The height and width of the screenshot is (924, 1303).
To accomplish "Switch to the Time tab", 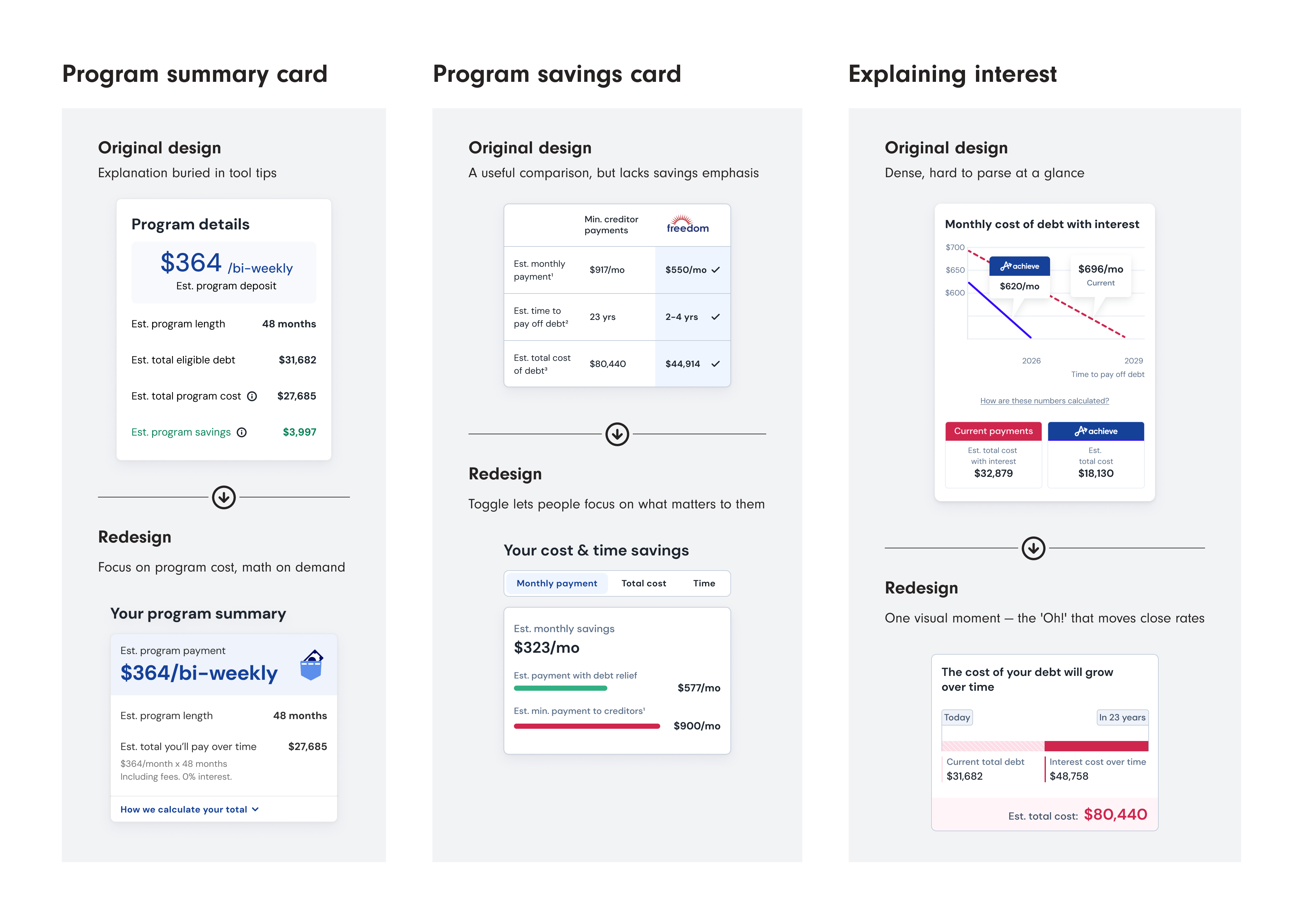I will tap(704, 583).
